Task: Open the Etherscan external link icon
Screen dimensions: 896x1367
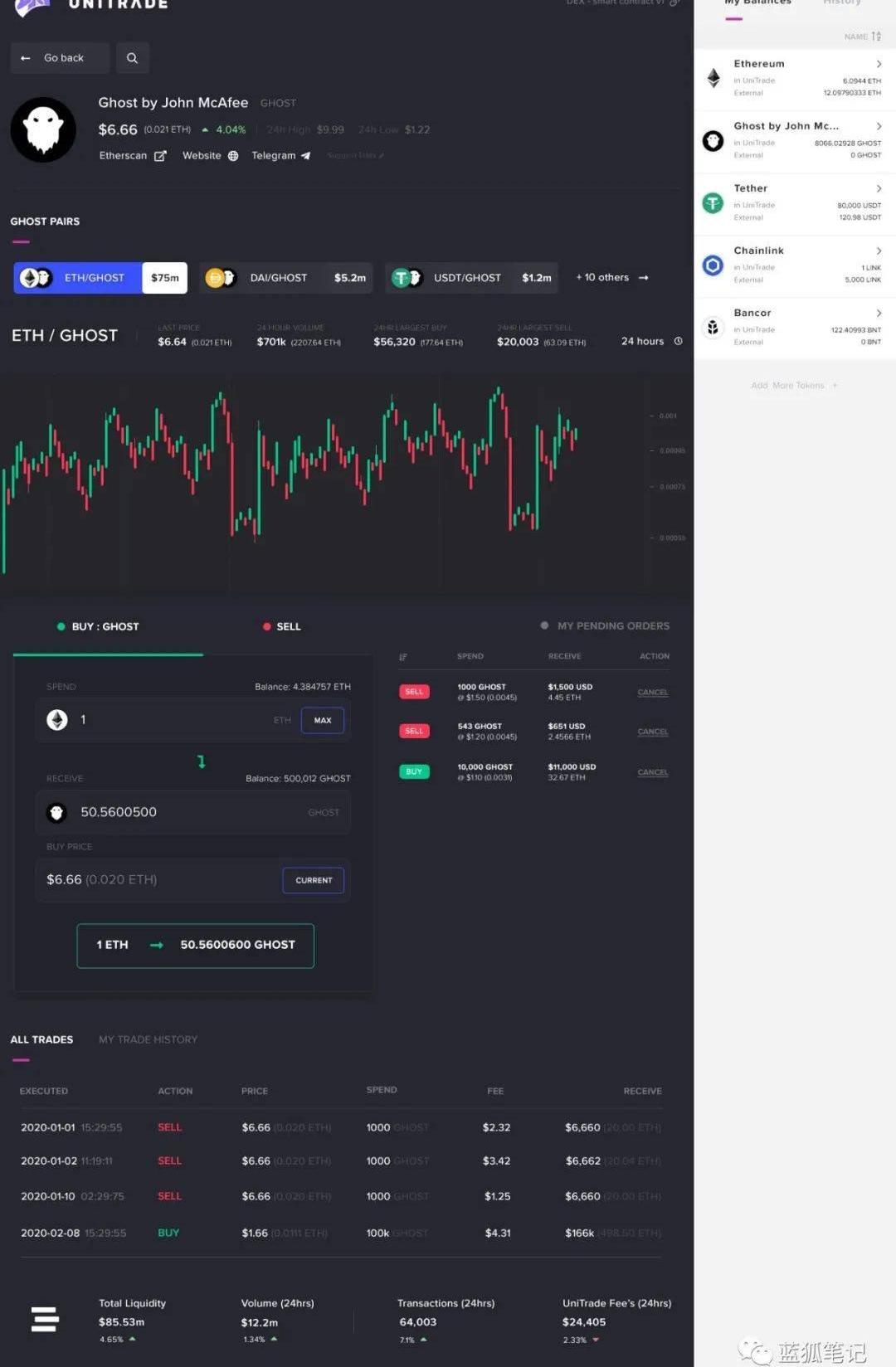Action: 160,156
